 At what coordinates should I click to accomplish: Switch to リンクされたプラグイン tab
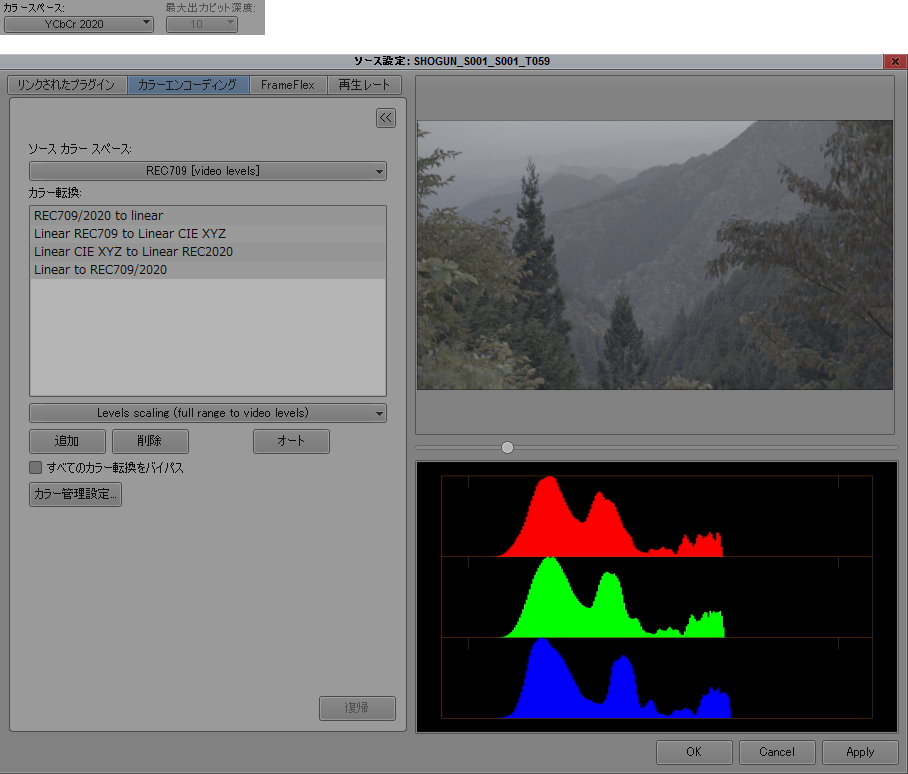pos(67,85)
